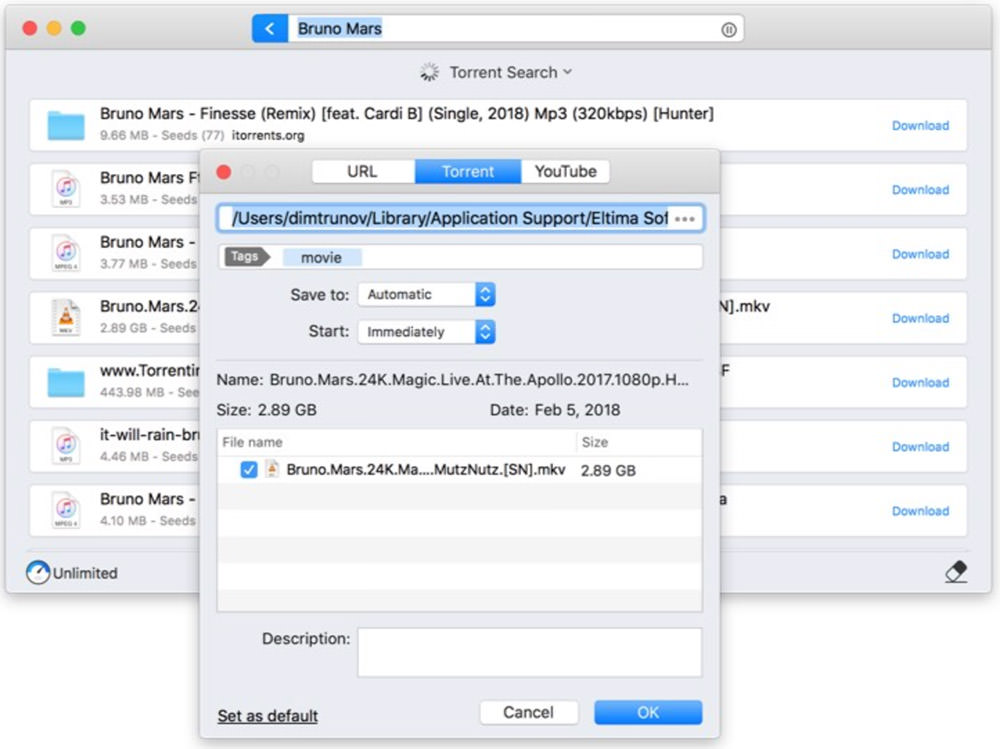Click the Tags label icon

click(x=246, y=256)
